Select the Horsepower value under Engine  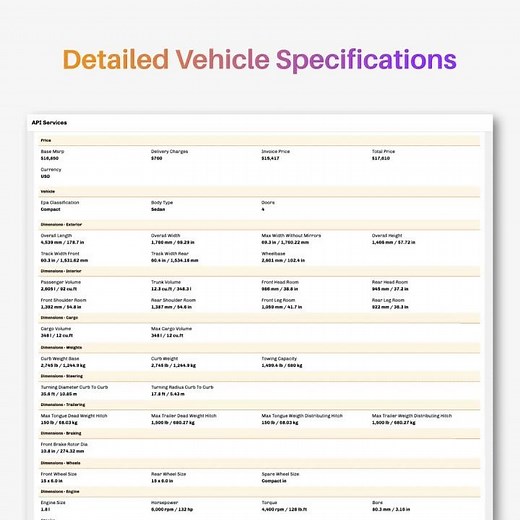tap(172, 509)
